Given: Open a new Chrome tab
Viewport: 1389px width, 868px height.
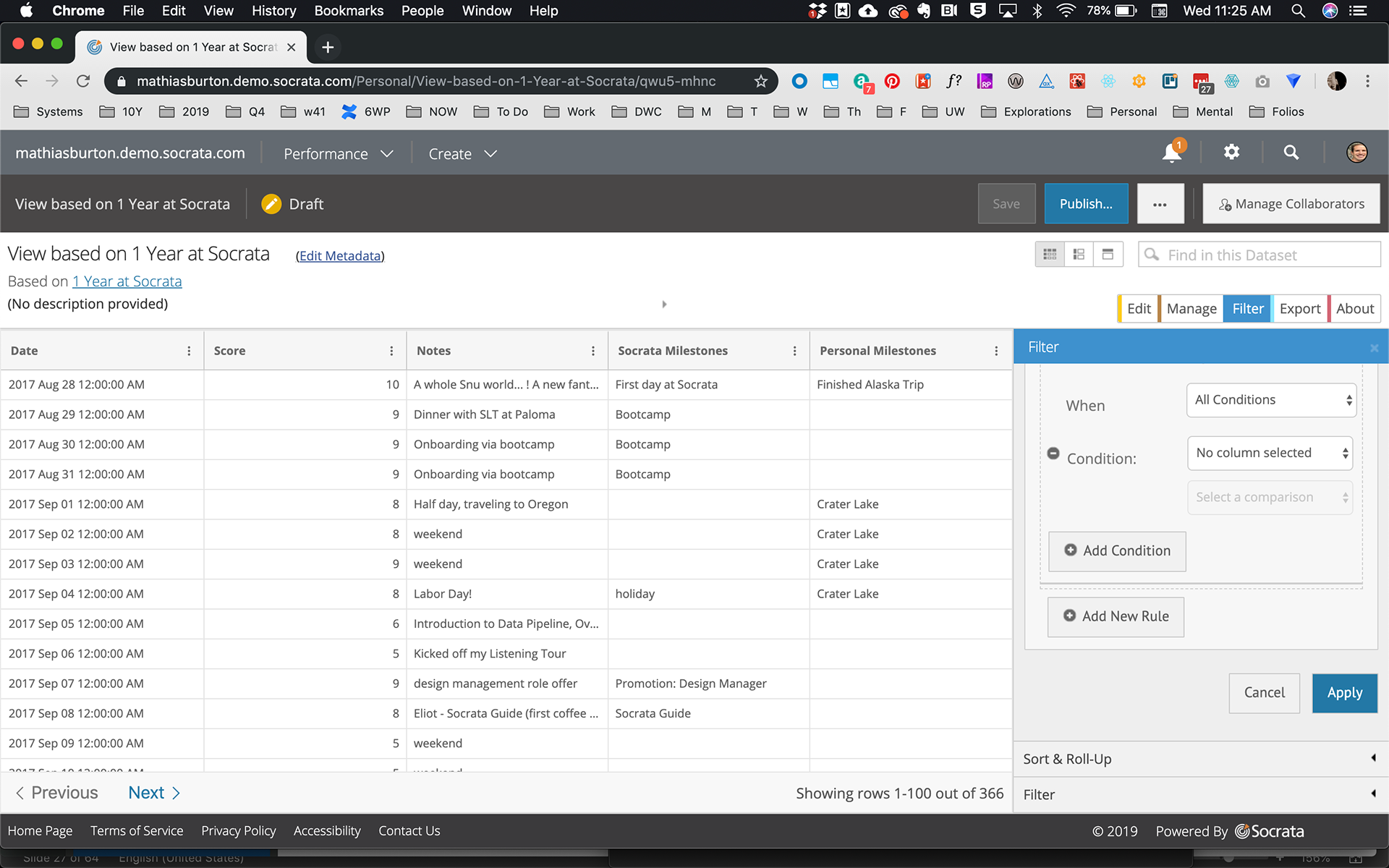Looking at the screenshot, I should [x=328, y=47].
